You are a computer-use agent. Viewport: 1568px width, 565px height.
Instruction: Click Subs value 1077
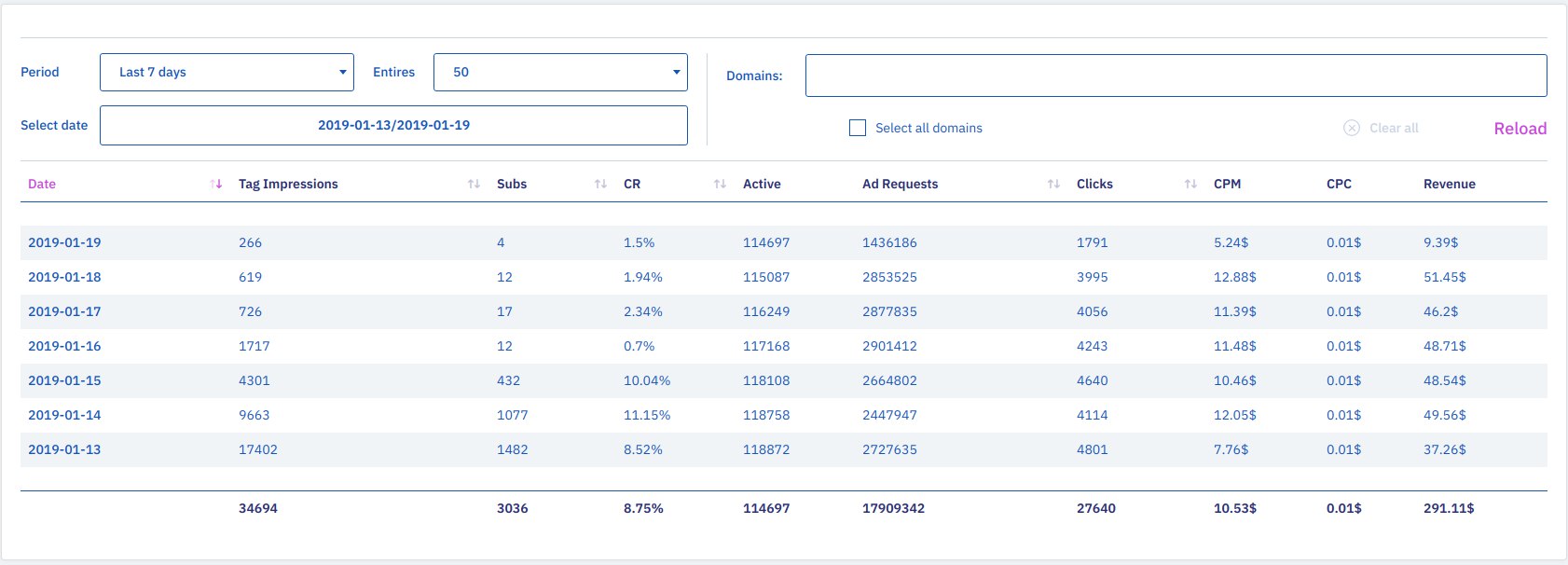click(513, 415)
